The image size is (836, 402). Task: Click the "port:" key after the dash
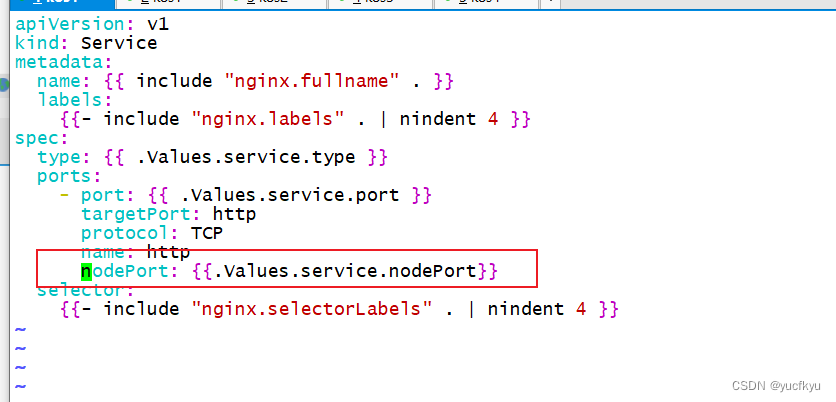click(x=108, y=195)
